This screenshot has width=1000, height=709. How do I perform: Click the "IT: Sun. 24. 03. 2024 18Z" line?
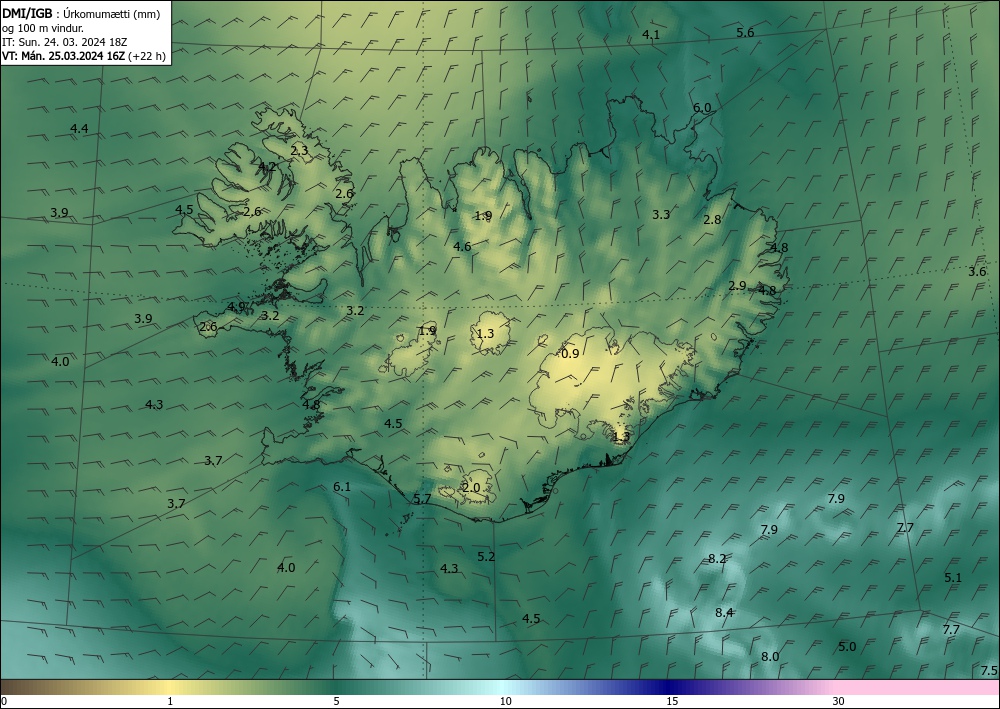click(x=64, y=41)
